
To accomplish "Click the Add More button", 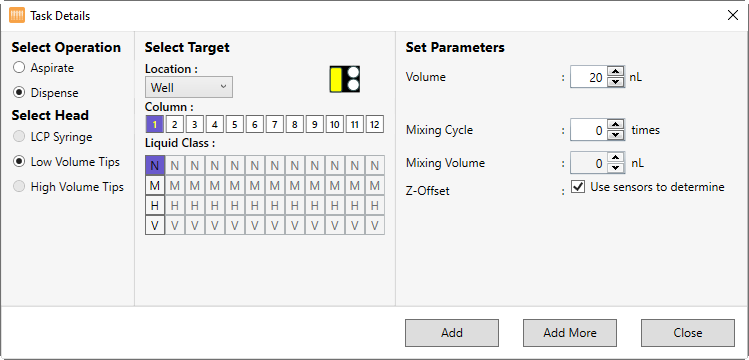I will tap(570, 333).
